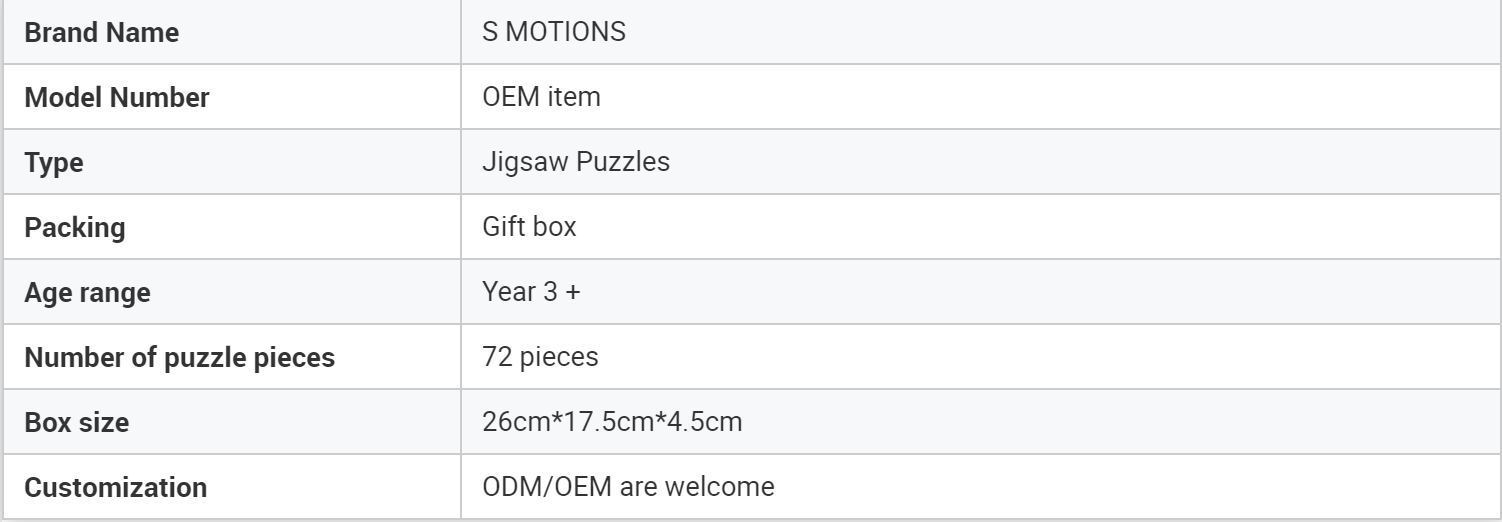Select the Gift box value
This screenshot has height=522, width=1502.
point(529,227)
